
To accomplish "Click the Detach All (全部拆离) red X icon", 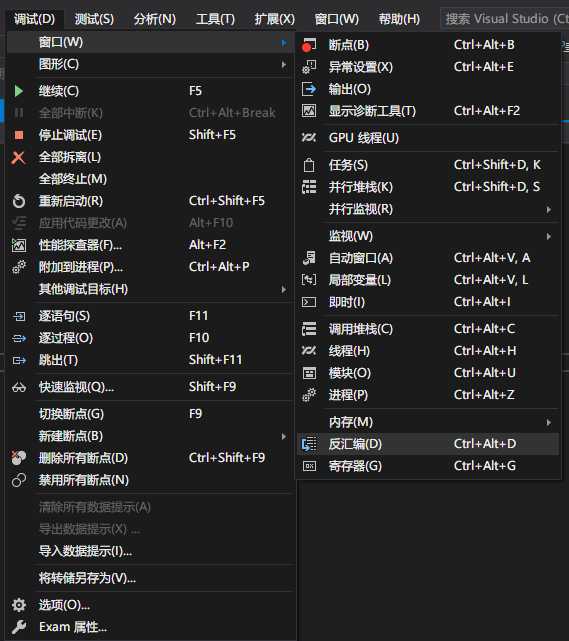I will pyautogui.click(x=18, y=157).
